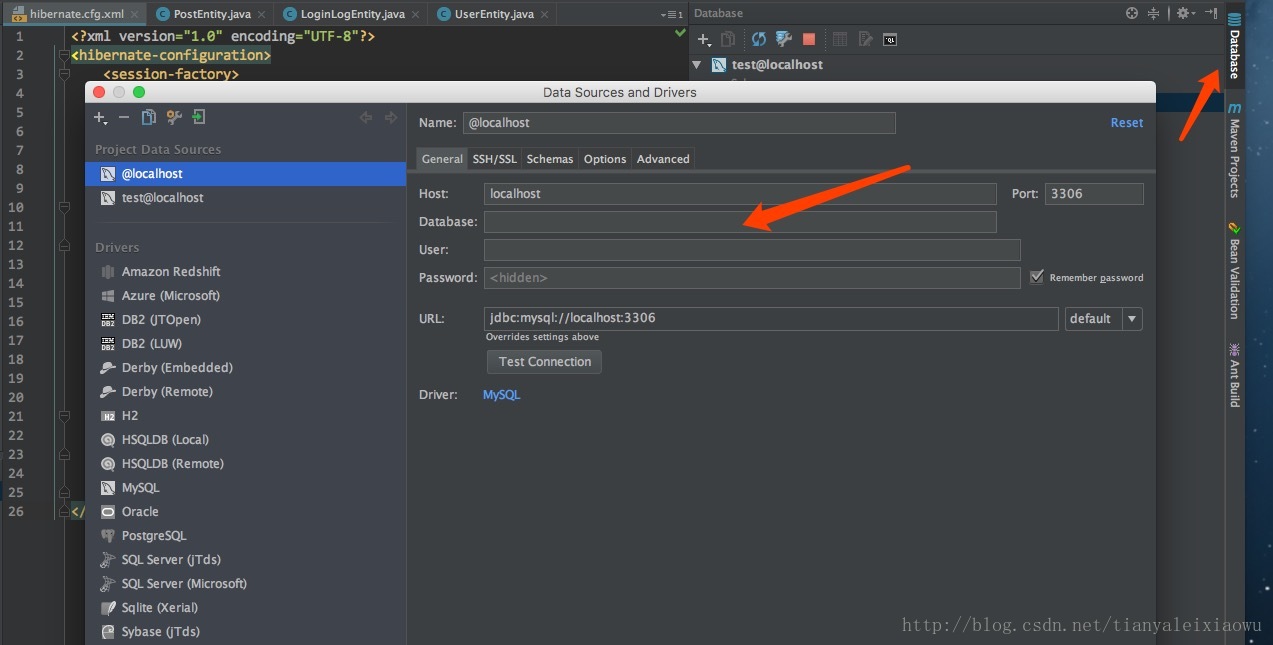Screen dimensions: 1273x645
Task: Open the SQL console icon
Action: pyautogui.click(x=890, y=39)
